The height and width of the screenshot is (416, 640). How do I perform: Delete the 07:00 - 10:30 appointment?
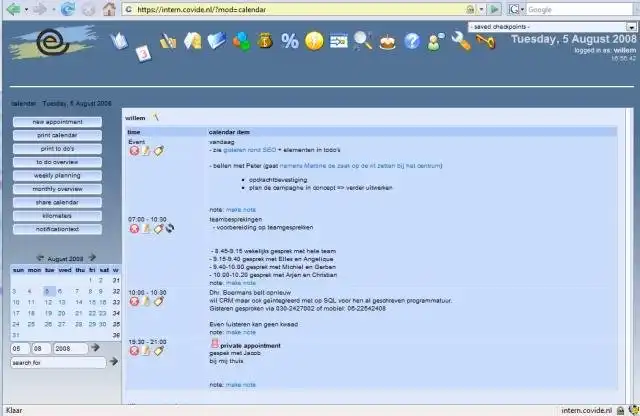click(134, 229)
